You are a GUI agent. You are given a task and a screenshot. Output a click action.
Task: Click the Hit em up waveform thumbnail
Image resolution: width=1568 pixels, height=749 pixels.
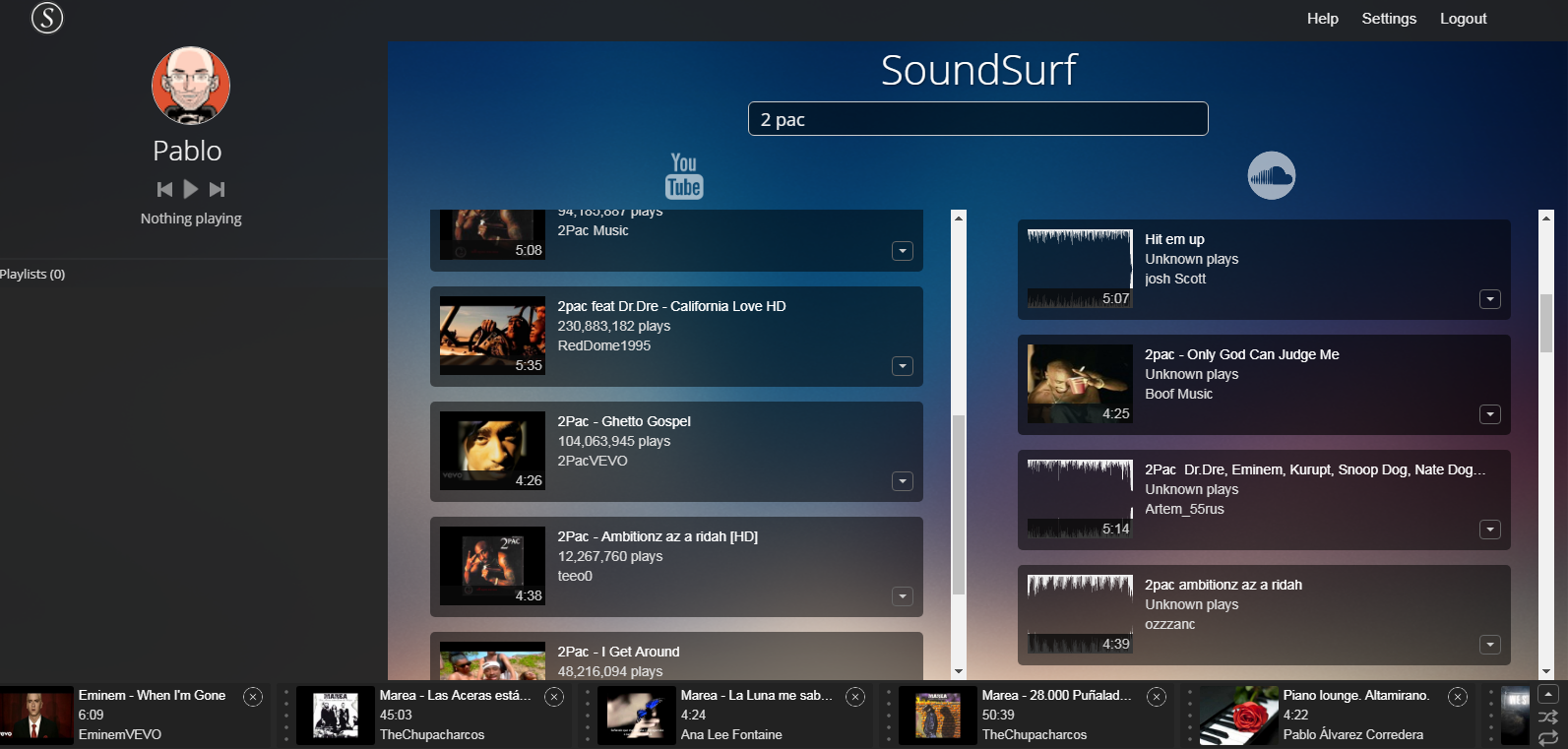[x=1080, y=269]
